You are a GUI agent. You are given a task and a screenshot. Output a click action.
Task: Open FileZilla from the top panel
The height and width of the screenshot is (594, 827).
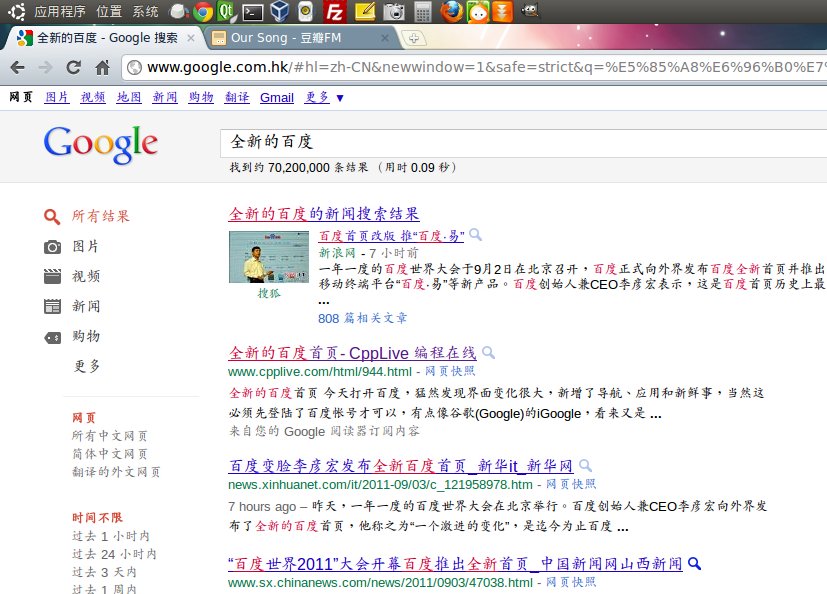(334, 11)
